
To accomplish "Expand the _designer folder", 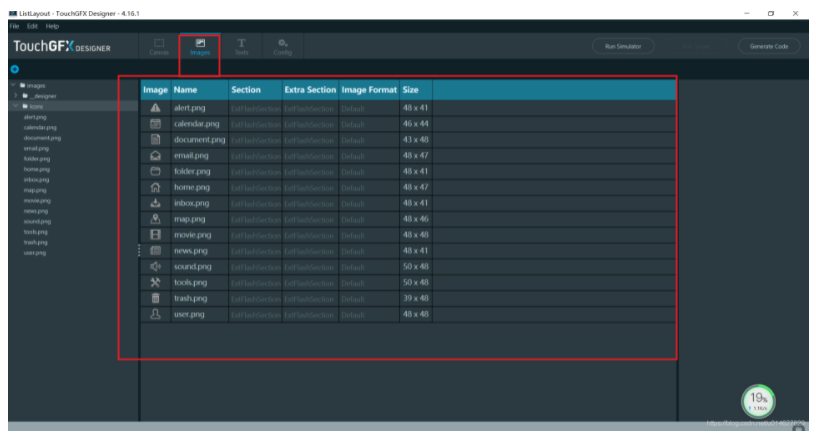I will (x=16, y=96).
